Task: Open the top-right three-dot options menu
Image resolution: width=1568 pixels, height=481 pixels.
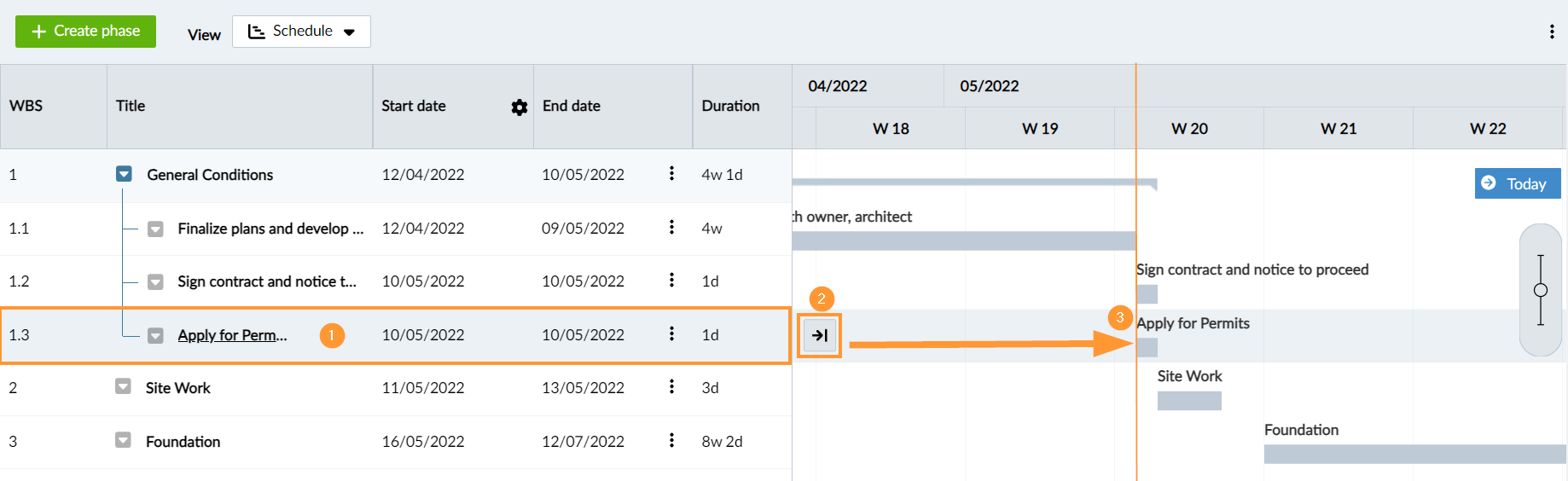Action: (x=1551, y=32)
